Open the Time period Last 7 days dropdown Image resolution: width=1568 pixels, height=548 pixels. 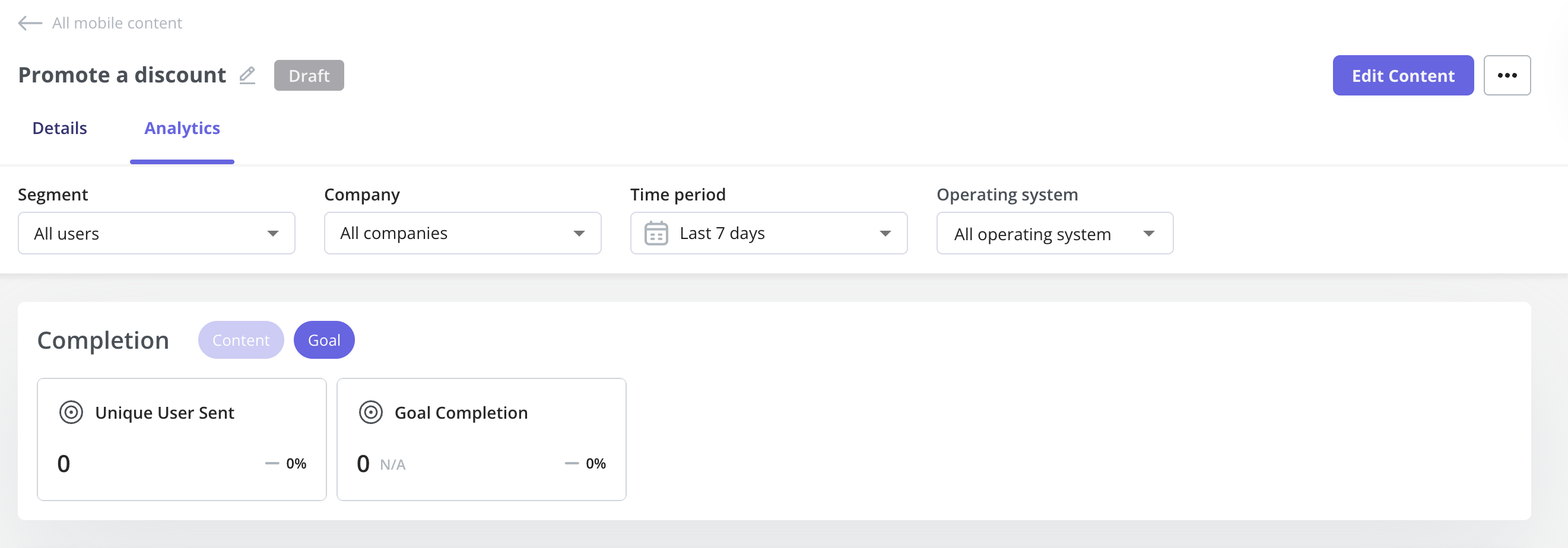tap(769, 233)
